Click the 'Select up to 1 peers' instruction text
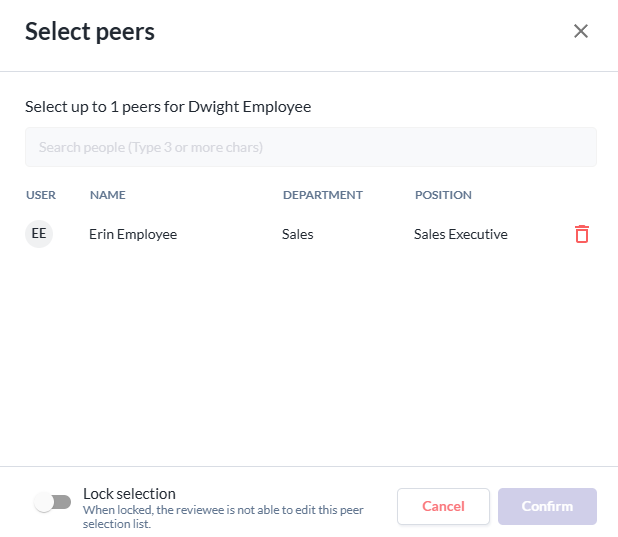This screenshot has width=618, height=537. pos(168,107)
